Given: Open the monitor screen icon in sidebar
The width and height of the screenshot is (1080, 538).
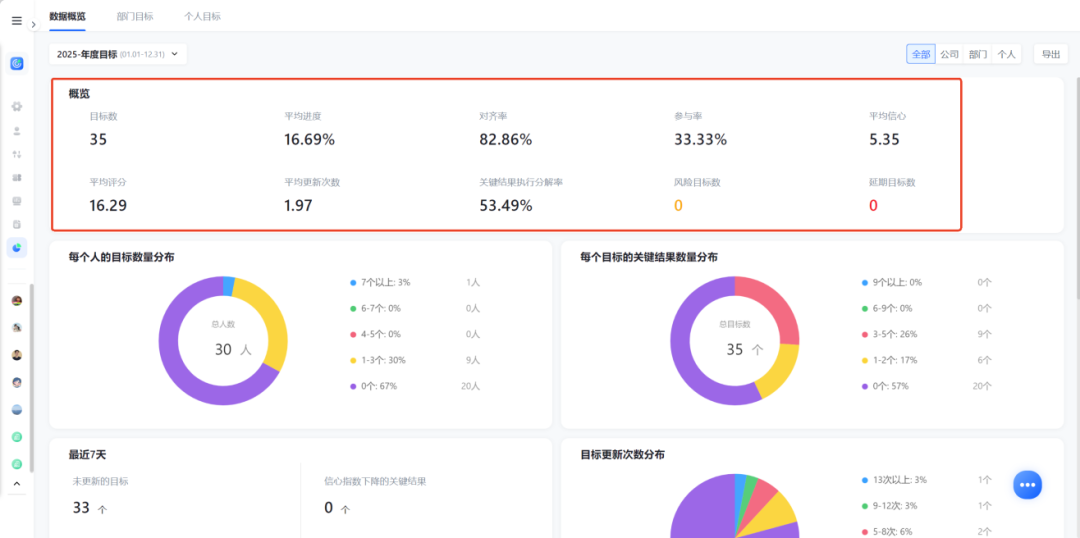Looking at the screenshot, I should pos(17,201).
